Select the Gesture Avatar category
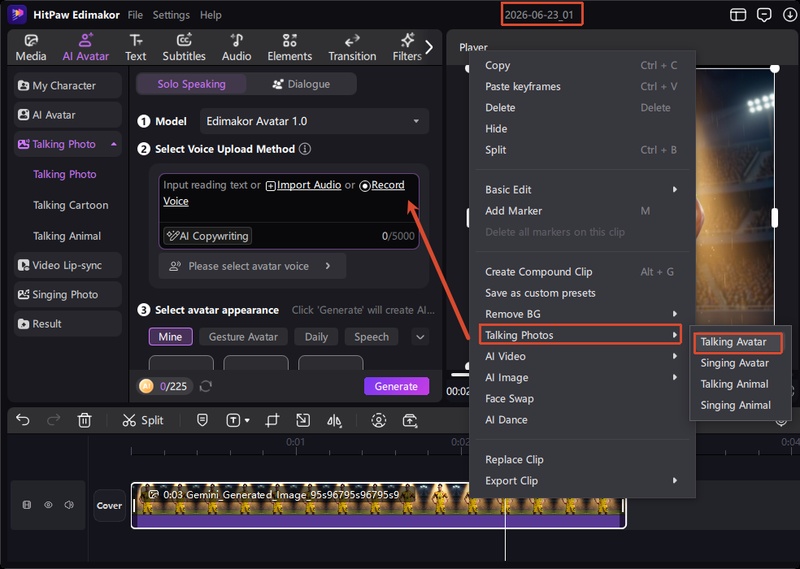 click(x=243, y=337)
